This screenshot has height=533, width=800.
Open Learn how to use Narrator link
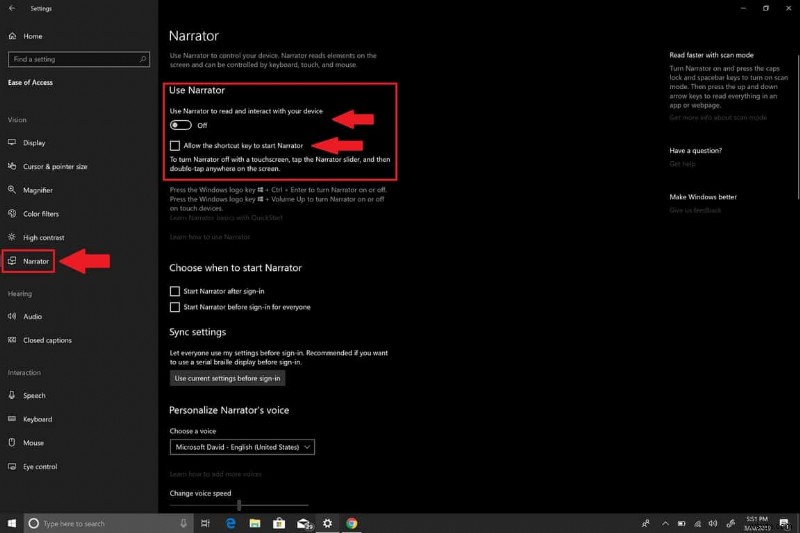coord(210,237)
